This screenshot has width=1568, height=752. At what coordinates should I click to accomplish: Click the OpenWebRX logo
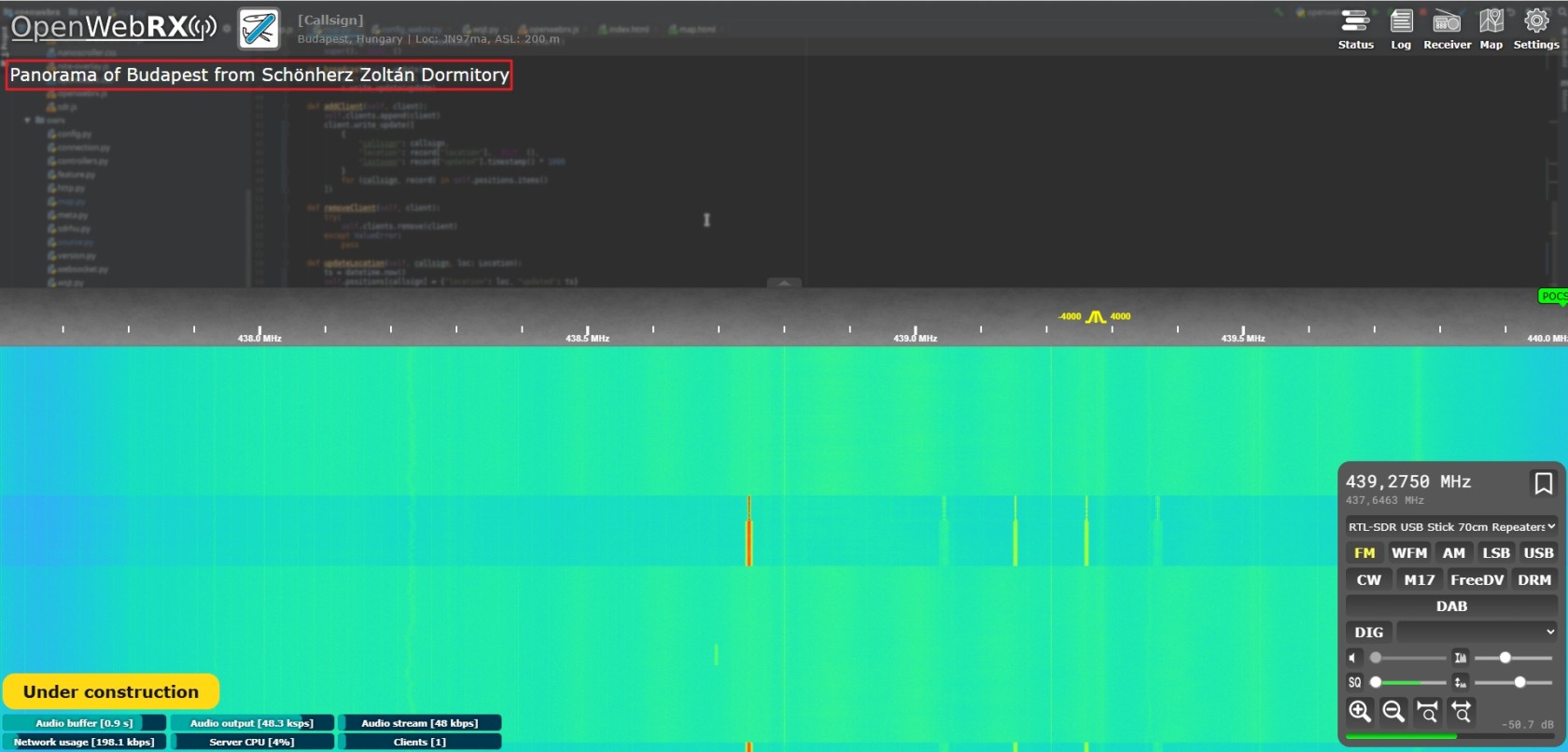114,27
